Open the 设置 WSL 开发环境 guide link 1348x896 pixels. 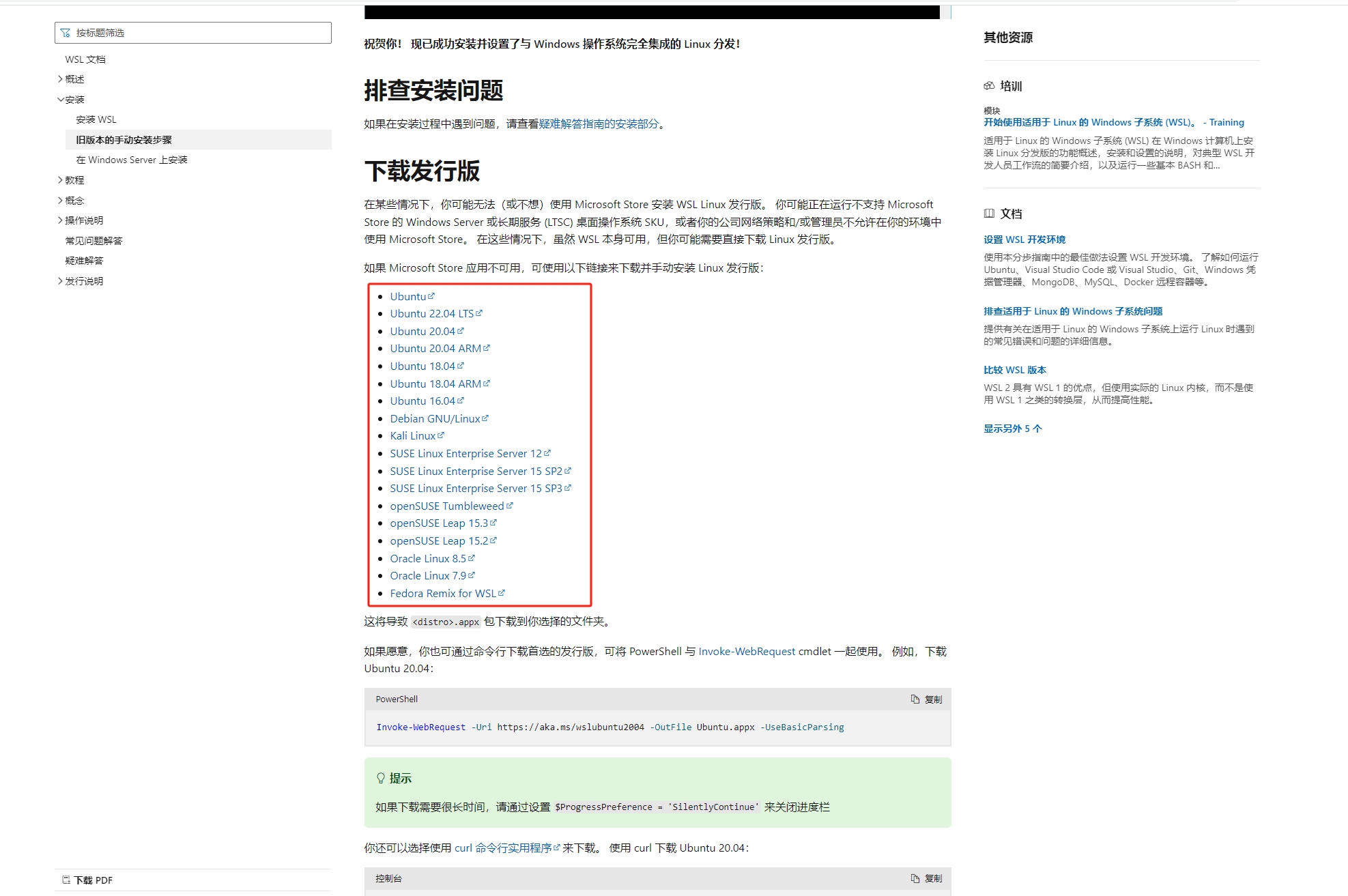pos(1024,239)
